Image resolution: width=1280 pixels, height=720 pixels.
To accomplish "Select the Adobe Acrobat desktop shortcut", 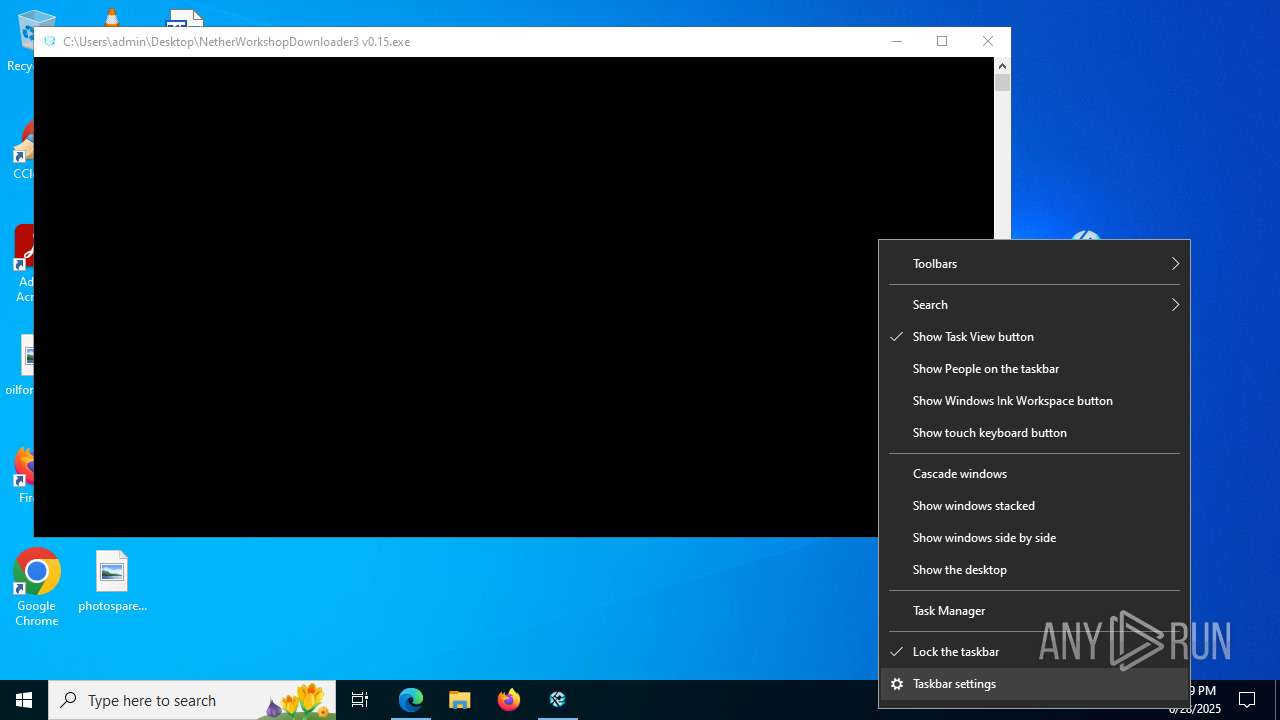I will click(22, 264).
